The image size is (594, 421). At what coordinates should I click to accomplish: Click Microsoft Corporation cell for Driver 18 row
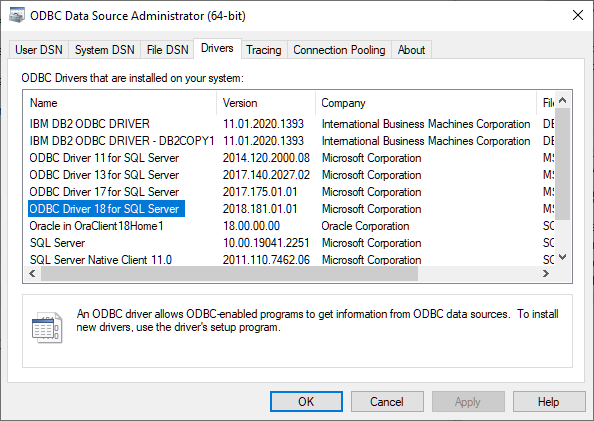pos(371,209)
